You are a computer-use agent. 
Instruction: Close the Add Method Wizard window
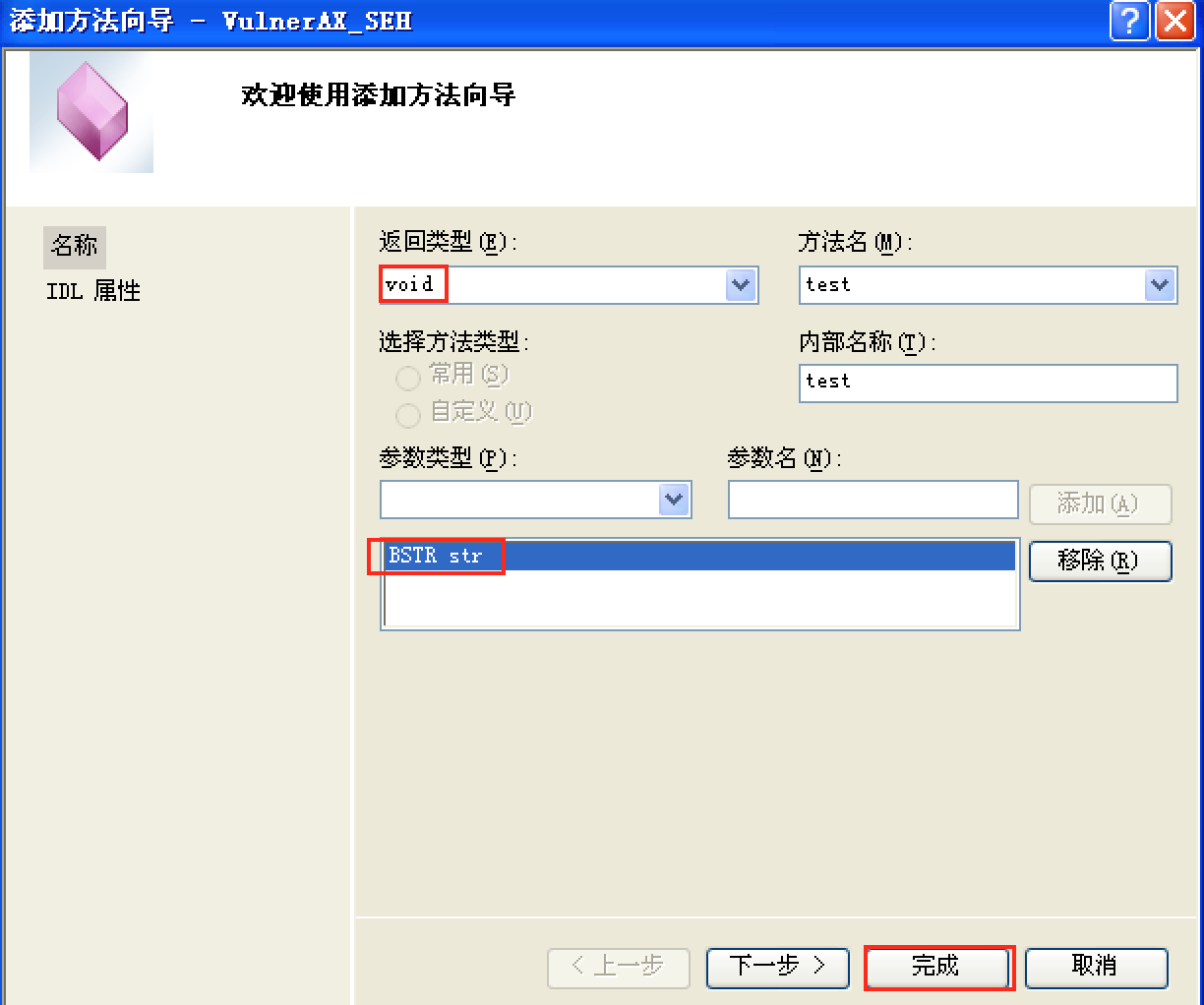[x=1174, y=21]
